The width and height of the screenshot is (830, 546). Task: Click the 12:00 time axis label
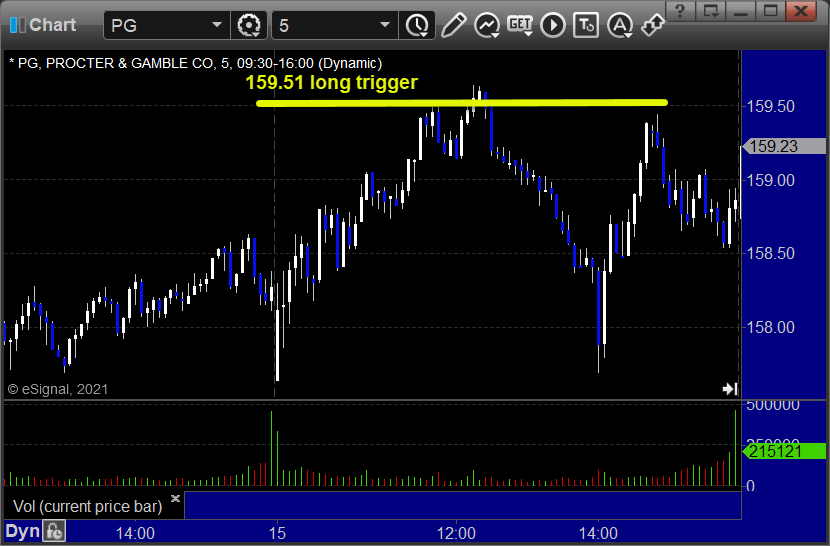click(x=456, y=533)
